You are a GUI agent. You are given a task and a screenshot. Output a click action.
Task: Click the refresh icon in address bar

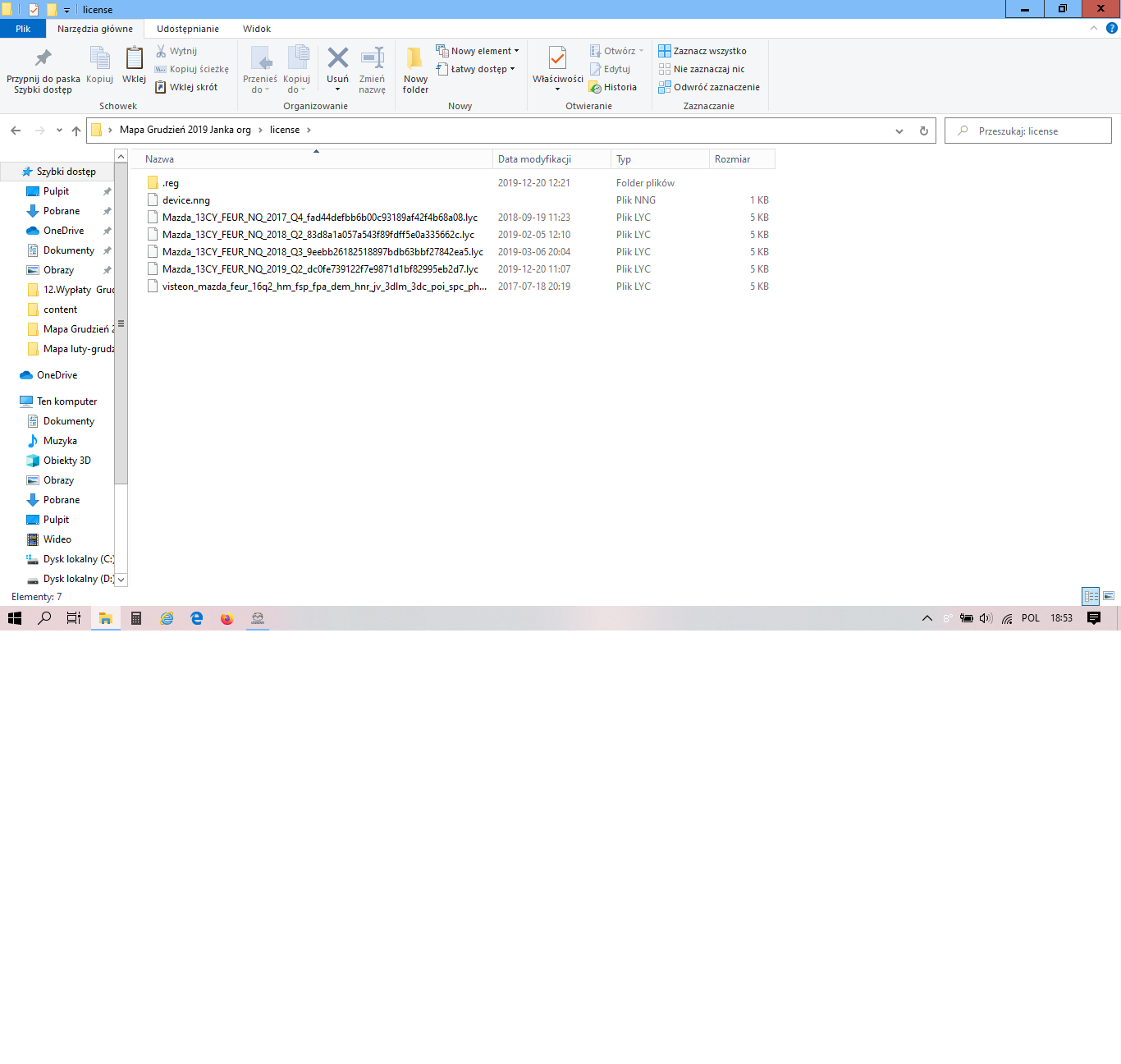point(923,131)
